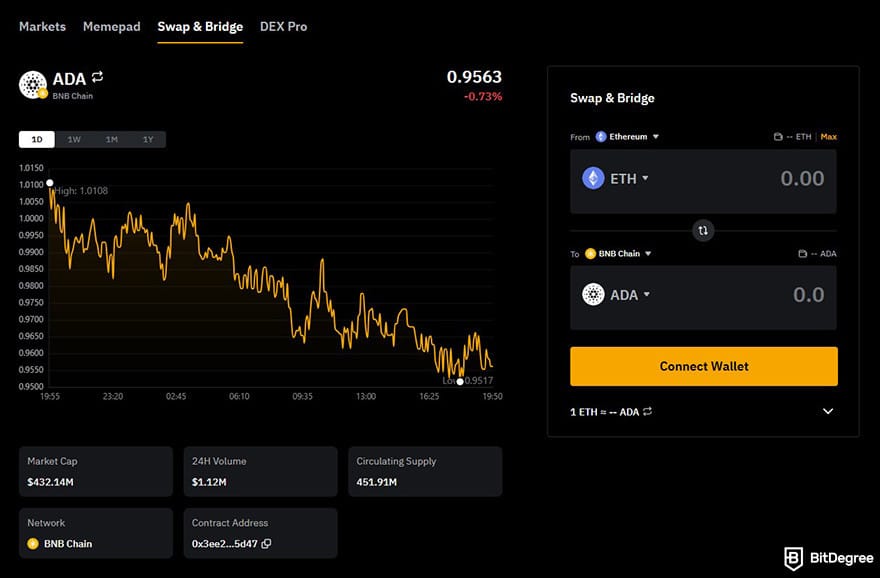Image resolution: width=880 pixels, height=578 pixels.
Task: Click the 0.00 ETH amount input field
Action: 802,178
